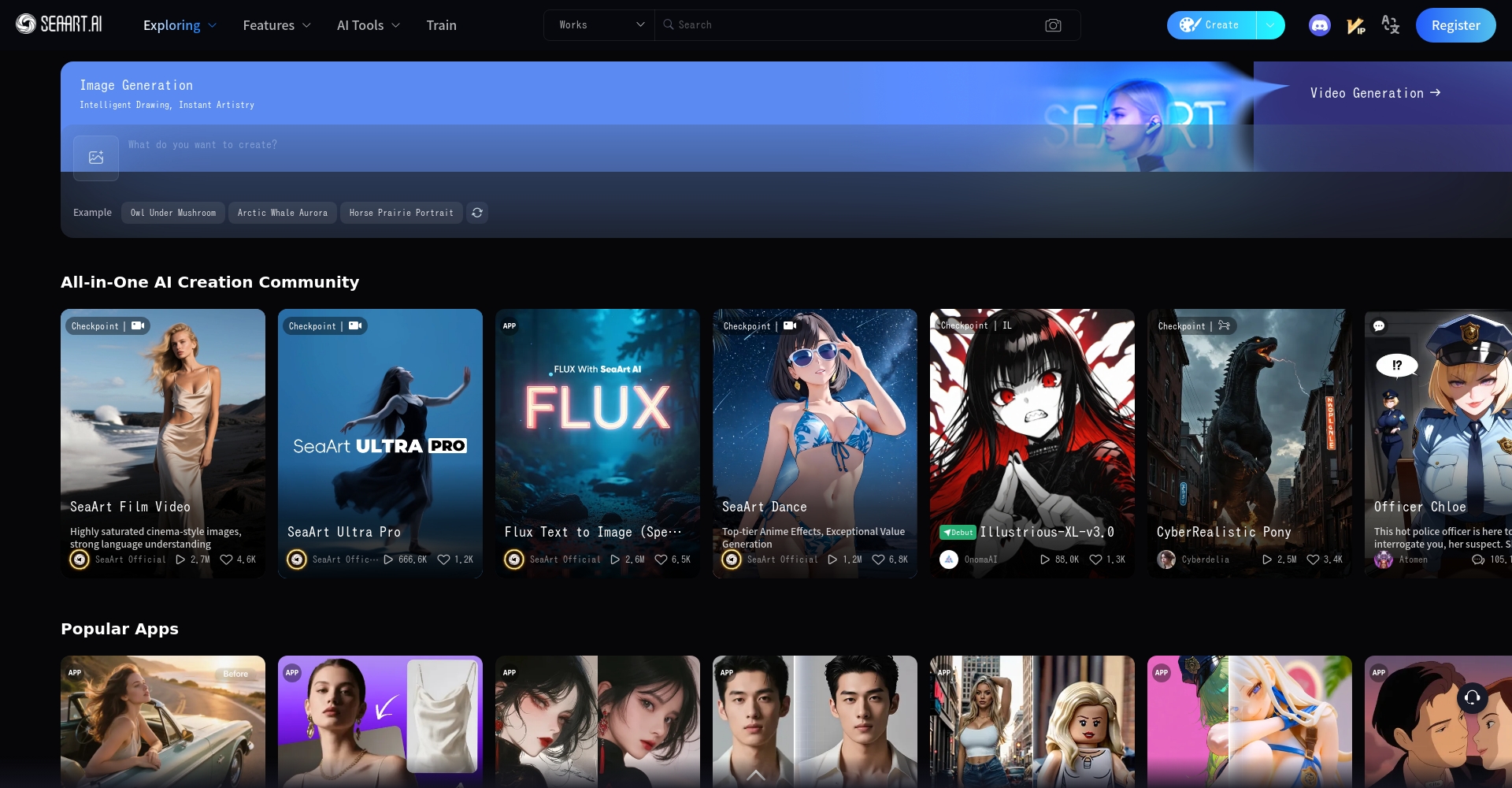Viewport: 1512px width, 788px height.
Task: Open the SeaArt Ultra Pro card
Action: pos(380,444)
